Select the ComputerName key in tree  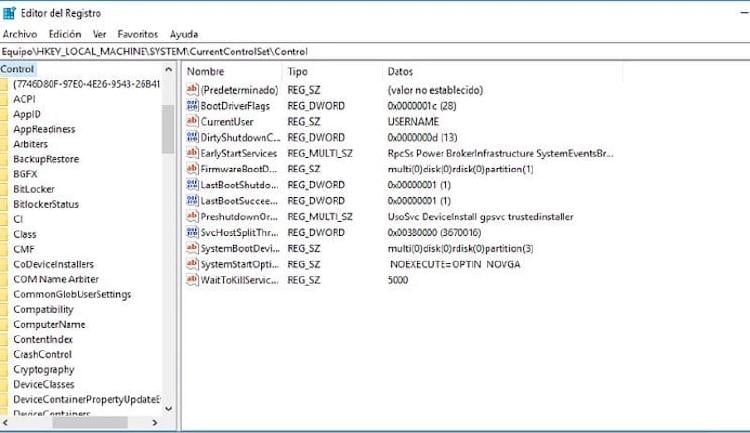(x=49, y=324)
